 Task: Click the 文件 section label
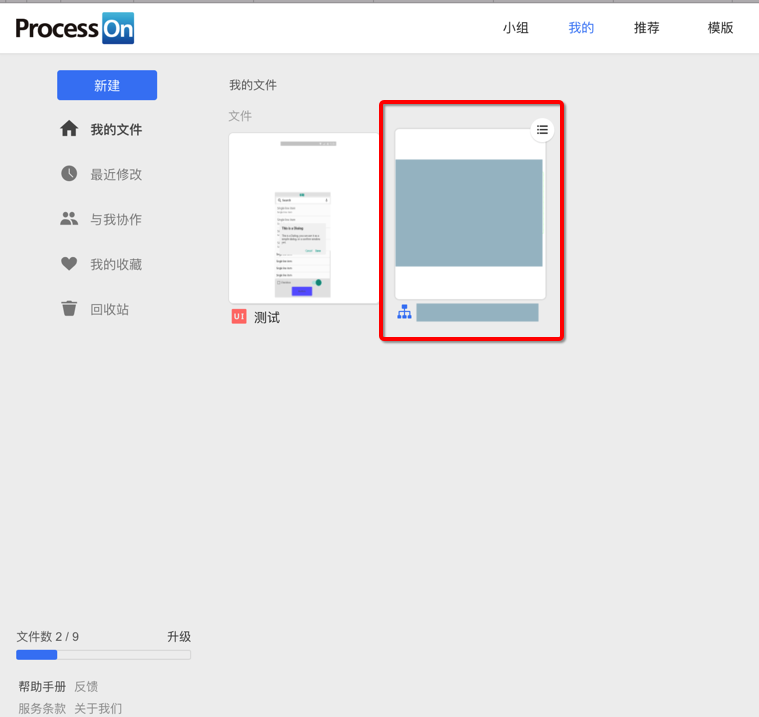[240, 116]
